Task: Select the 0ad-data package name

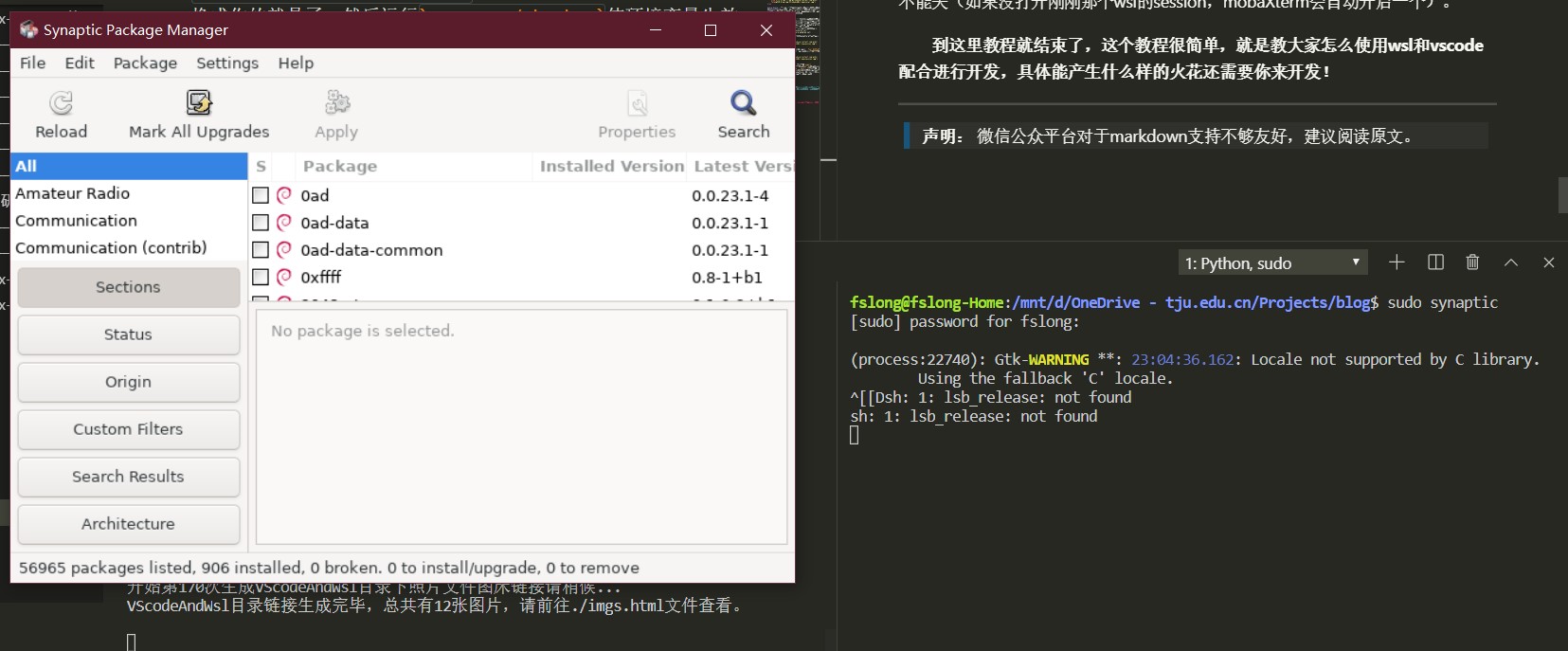Action: click(334, 223)
